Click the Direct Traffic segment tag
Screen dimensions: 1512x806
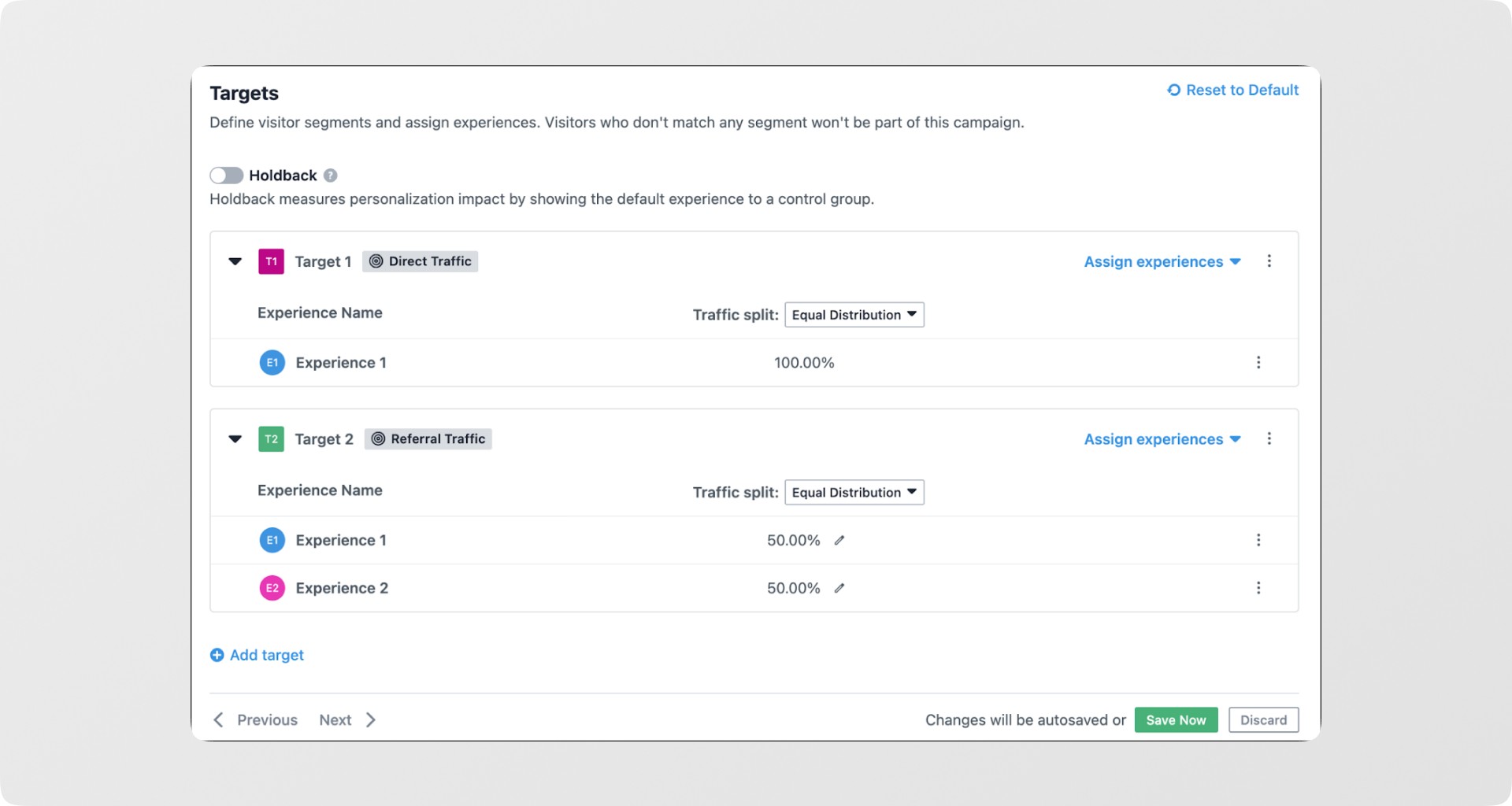point(421,261)
